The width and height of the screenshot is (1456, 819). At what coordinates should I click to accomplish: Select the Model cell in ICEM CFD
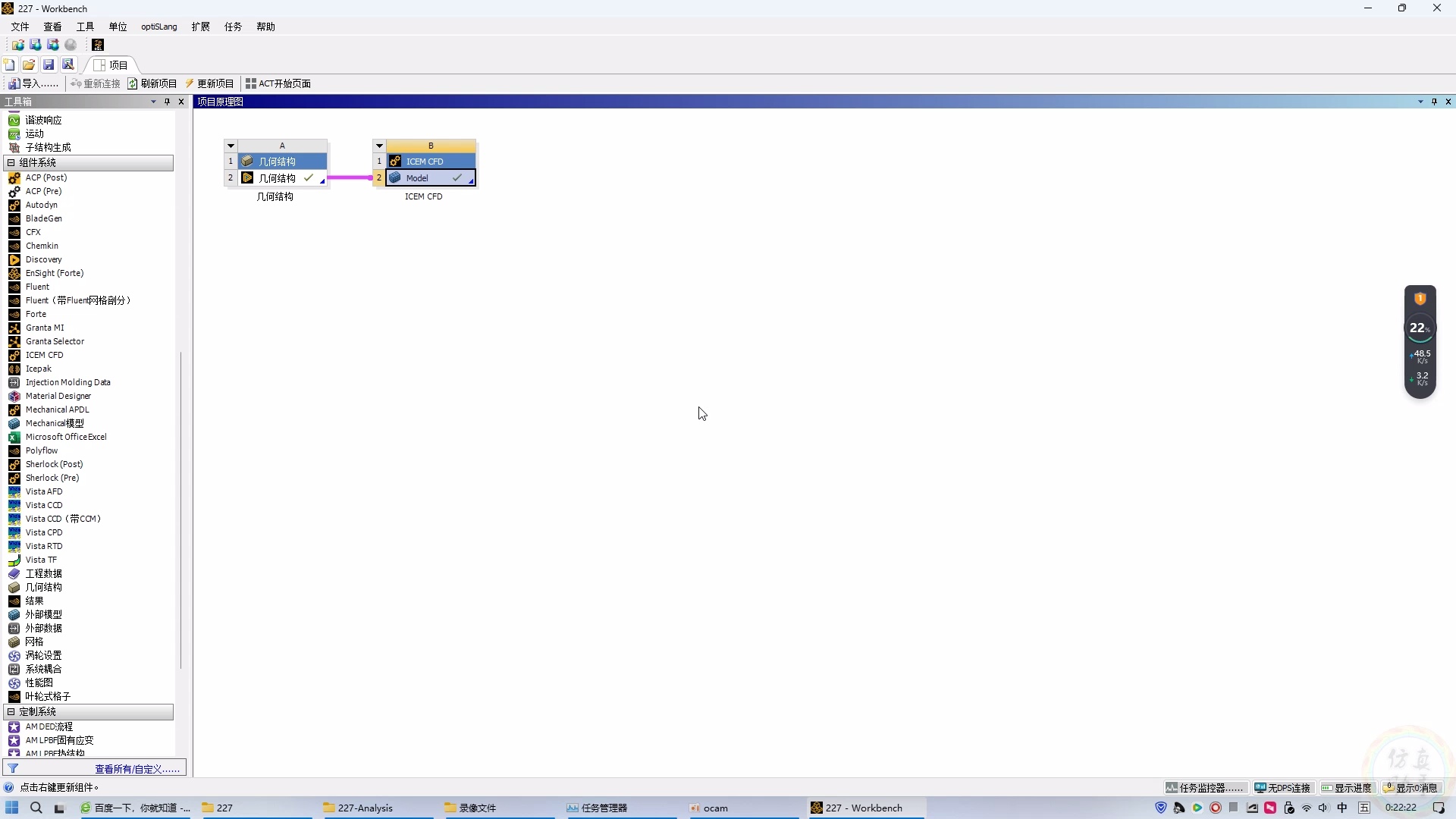430,178
